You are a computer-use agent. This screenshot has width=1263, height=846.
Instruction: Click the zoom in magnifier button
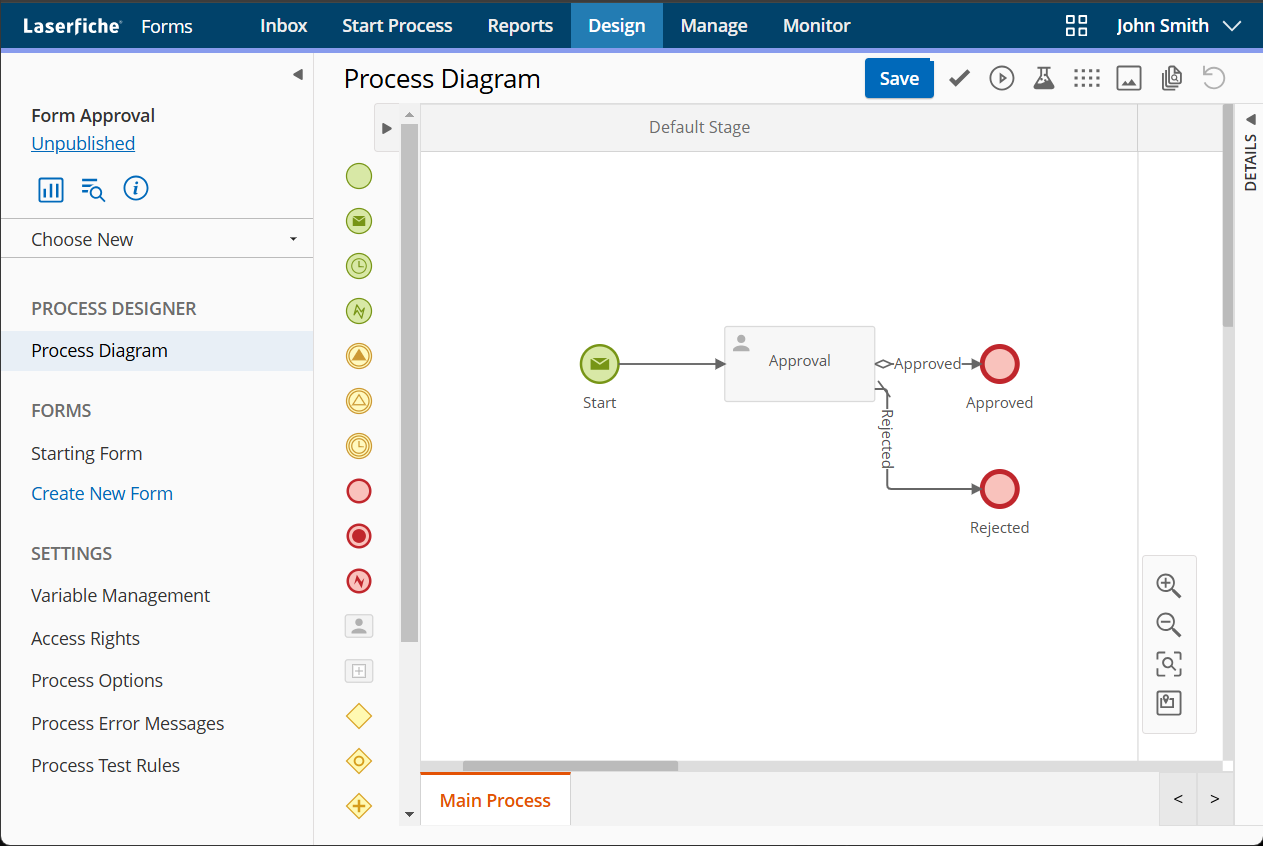coord(1168,586)
